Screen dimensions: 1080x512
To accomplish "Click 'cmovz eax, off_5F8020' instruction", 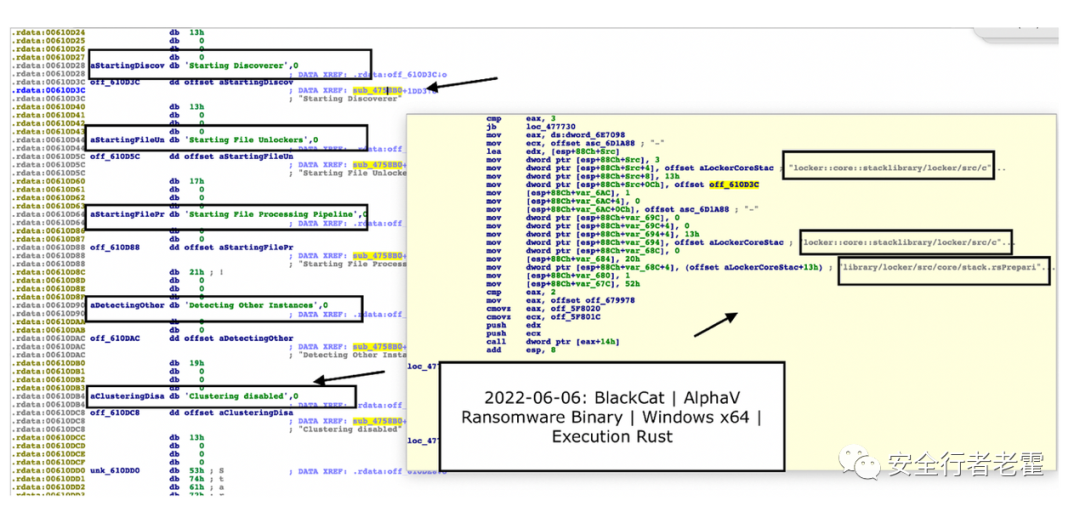I will (542, 309).
